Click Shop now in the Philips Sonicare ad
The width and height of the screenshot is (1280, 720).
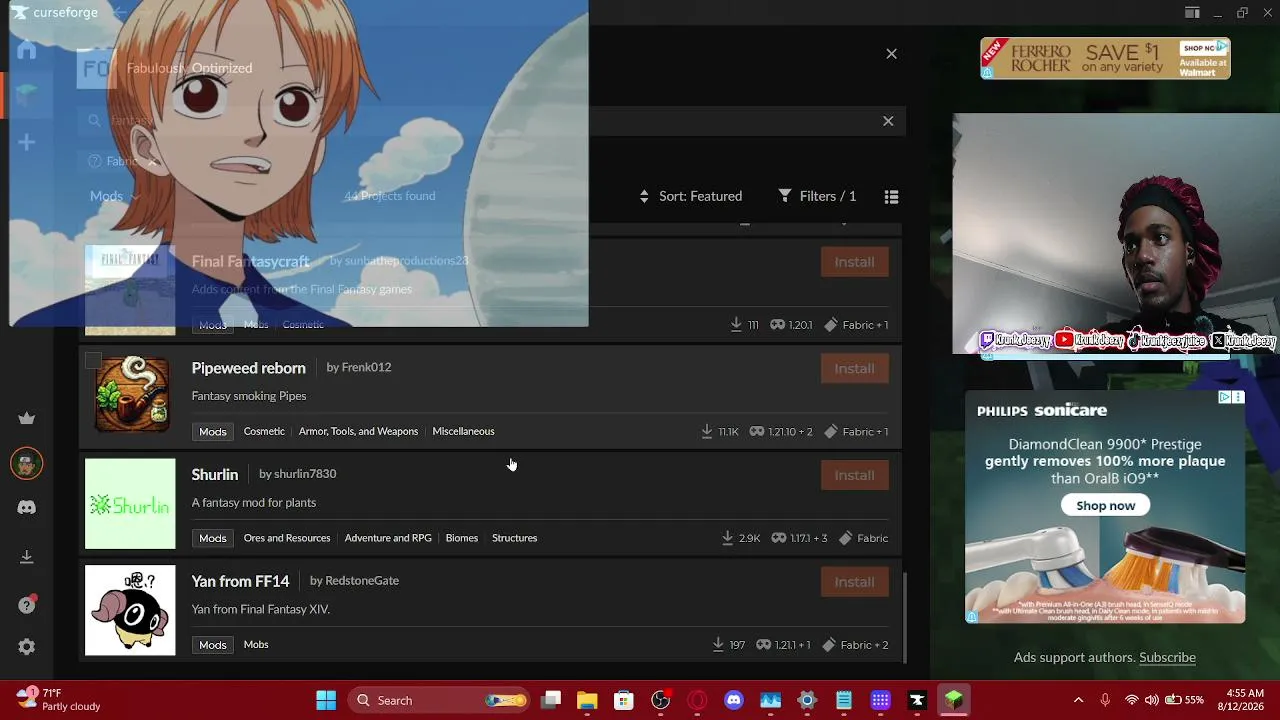click(1105, 506)
